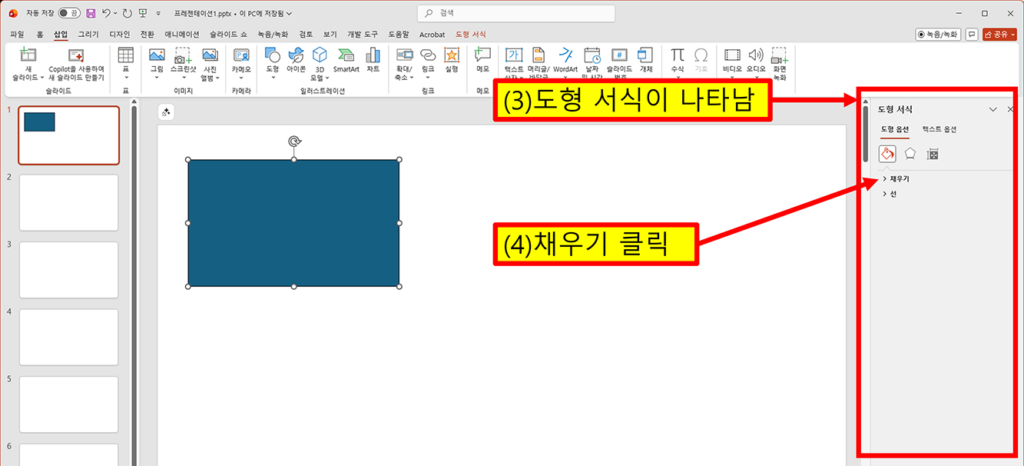Open 사진 앨범 (Photo Album) icon
This screenshot has width=1024, height=466.
[210, 55]
